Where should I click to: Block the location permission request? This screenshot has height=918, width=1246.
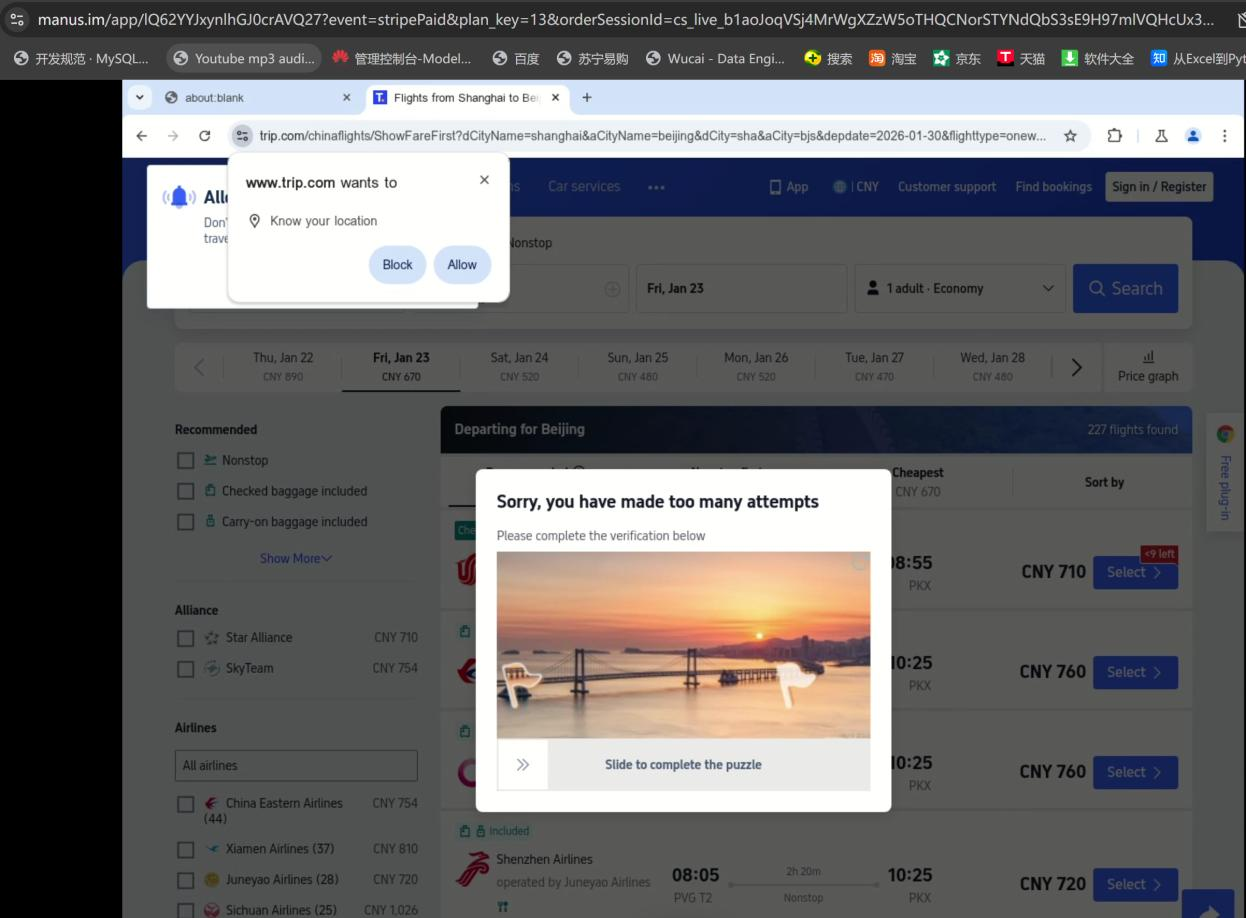[397, 265]
